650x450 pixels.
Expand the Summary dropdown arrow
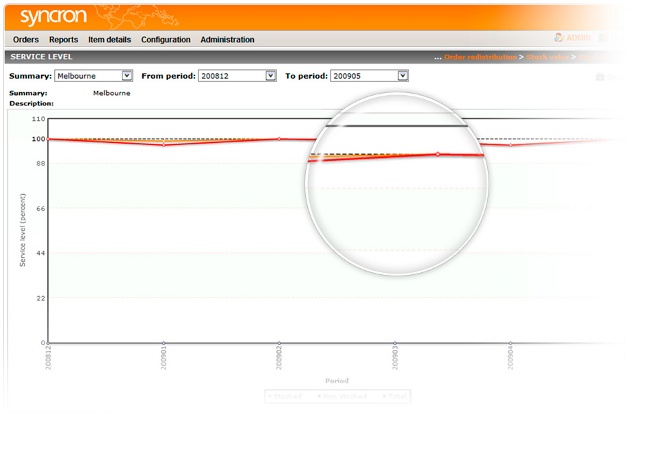pyautogui.click(x=127, y=75)
